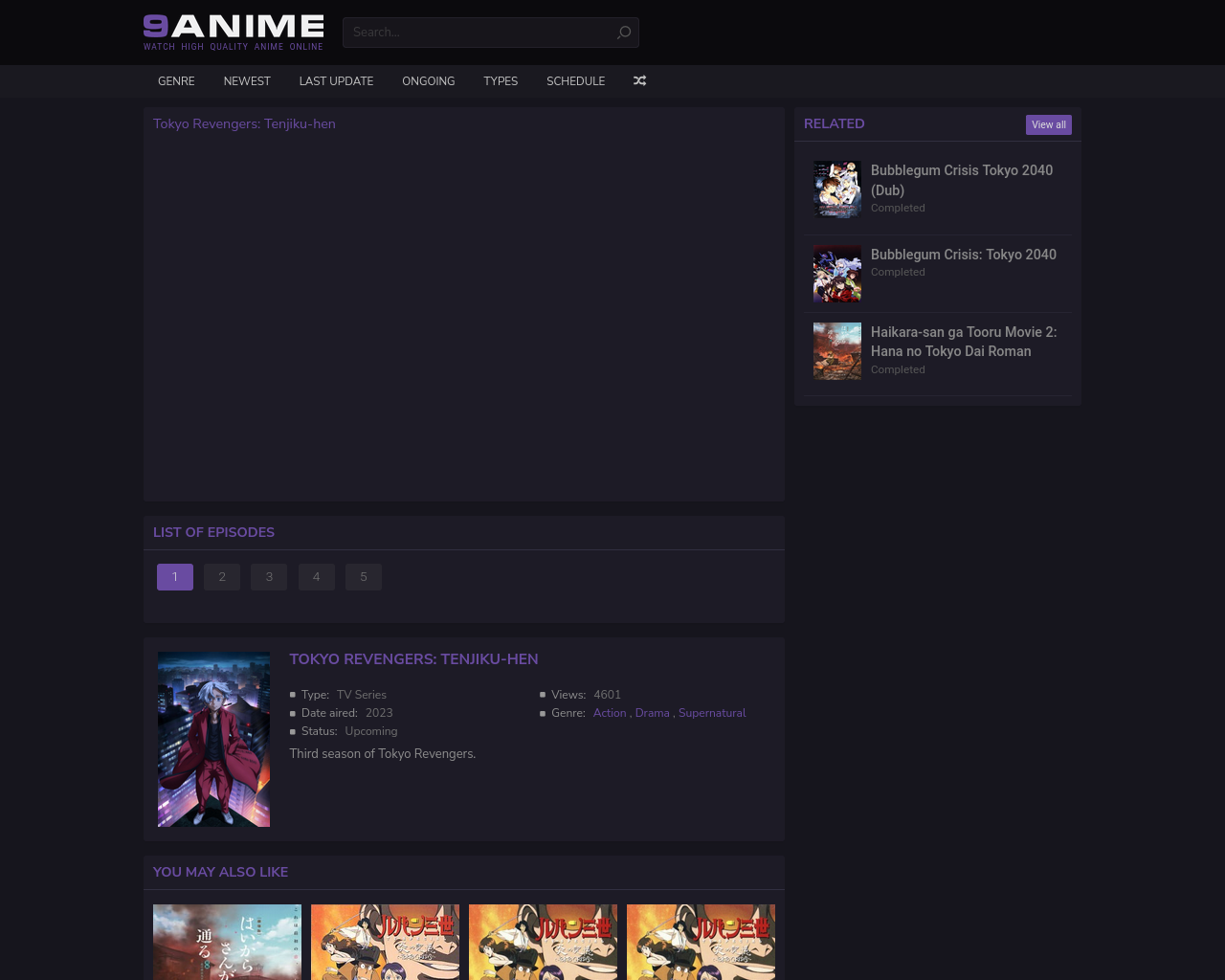Select episode 3

click(x=269, y=577)
